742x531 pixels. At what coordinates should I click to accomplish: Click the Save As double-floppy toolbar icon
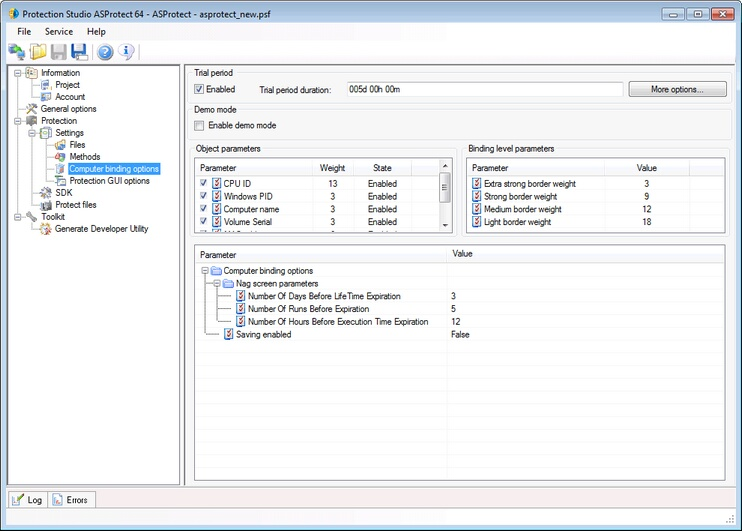pyautogui.click(x=80, y=52)
